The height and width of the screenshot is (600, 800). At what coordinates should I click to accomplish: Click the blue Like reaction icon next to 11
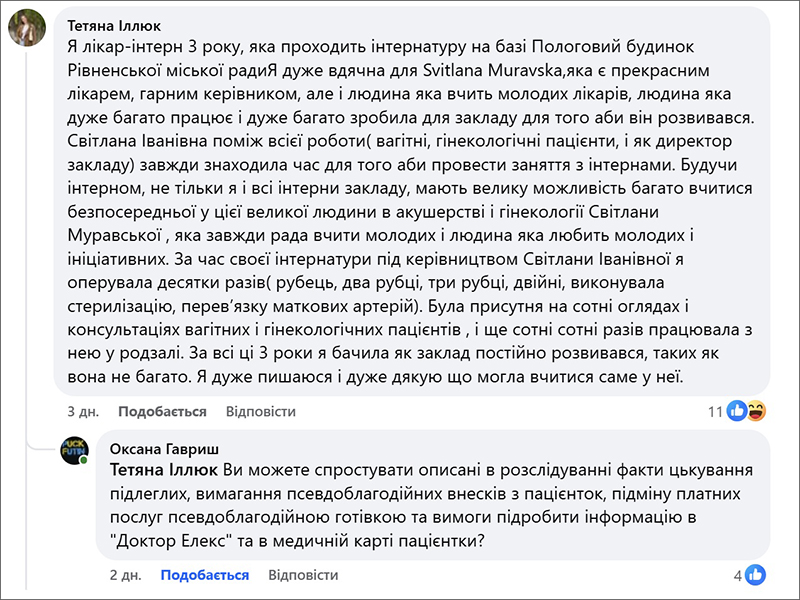[x=737, y=411]
